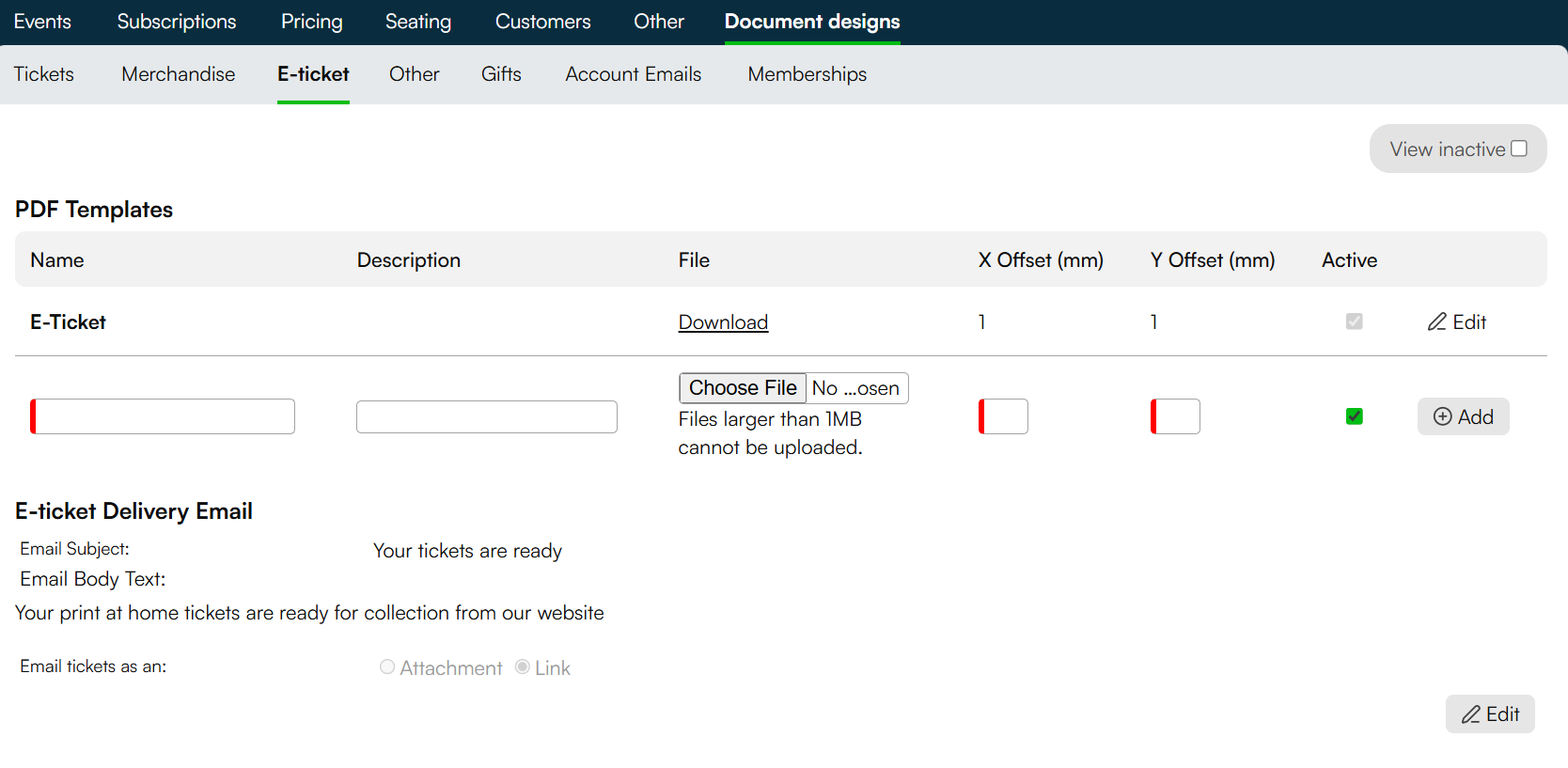1568x768 pixels.
Task: Click the 'Email tickets as an:' label
Action: click(x=93, y=666)
